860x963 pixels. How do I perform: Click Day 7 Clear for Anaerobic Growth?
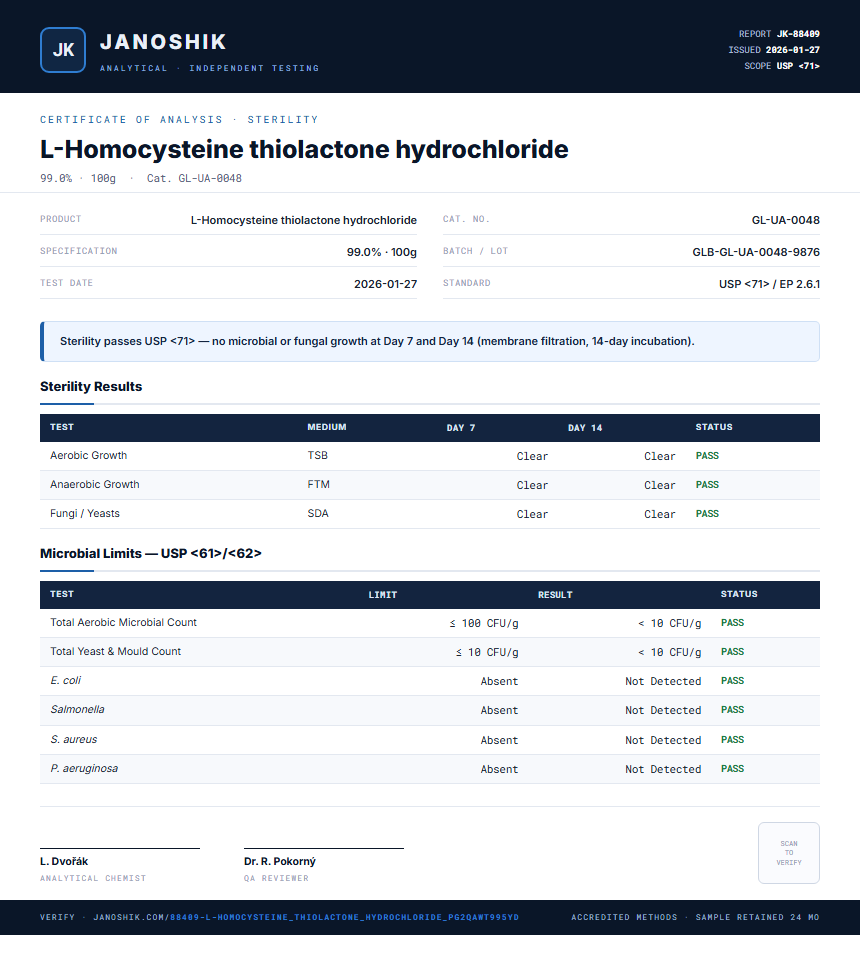(x=532, y=485)
